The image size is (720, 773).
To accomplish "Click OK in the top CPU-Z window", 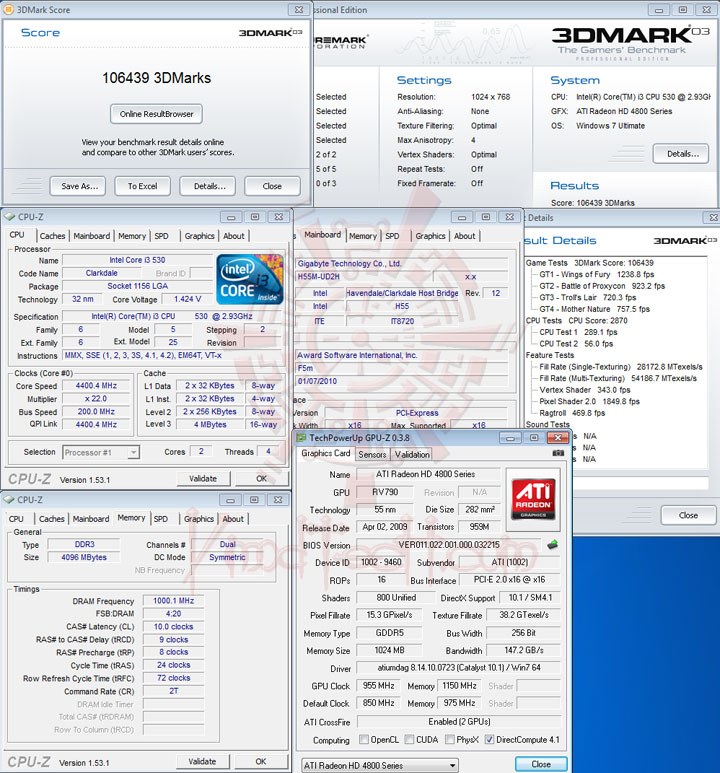I will coord(261,478).
